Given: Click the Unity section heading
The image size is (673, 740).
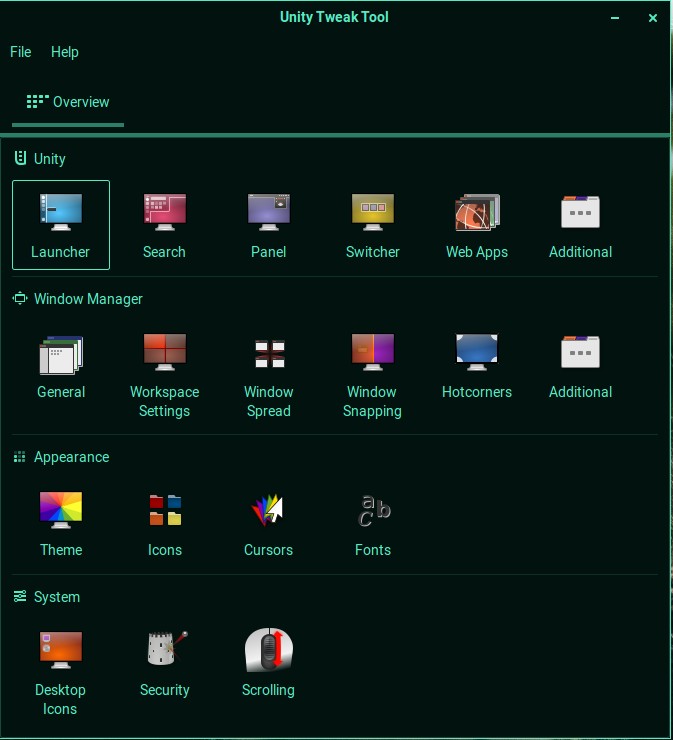Looking at the screenshot, I should (x=49, y=159).
